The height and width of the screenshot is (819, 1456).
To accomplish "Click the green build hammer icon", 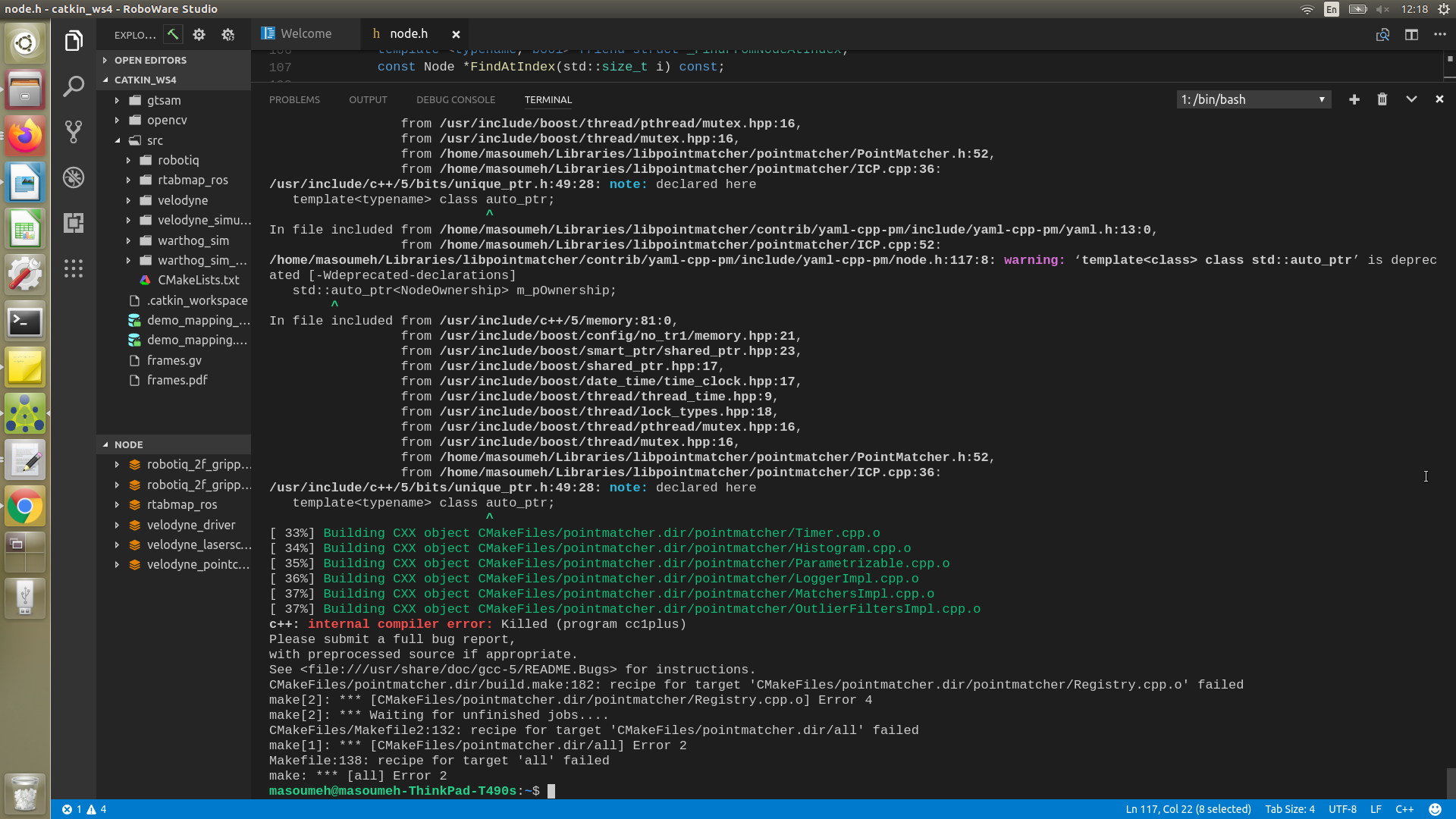I will 173,34.
